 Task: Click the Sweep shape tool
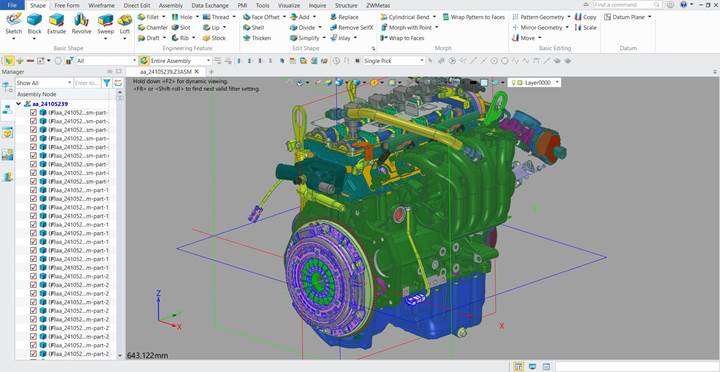point(106,24)
